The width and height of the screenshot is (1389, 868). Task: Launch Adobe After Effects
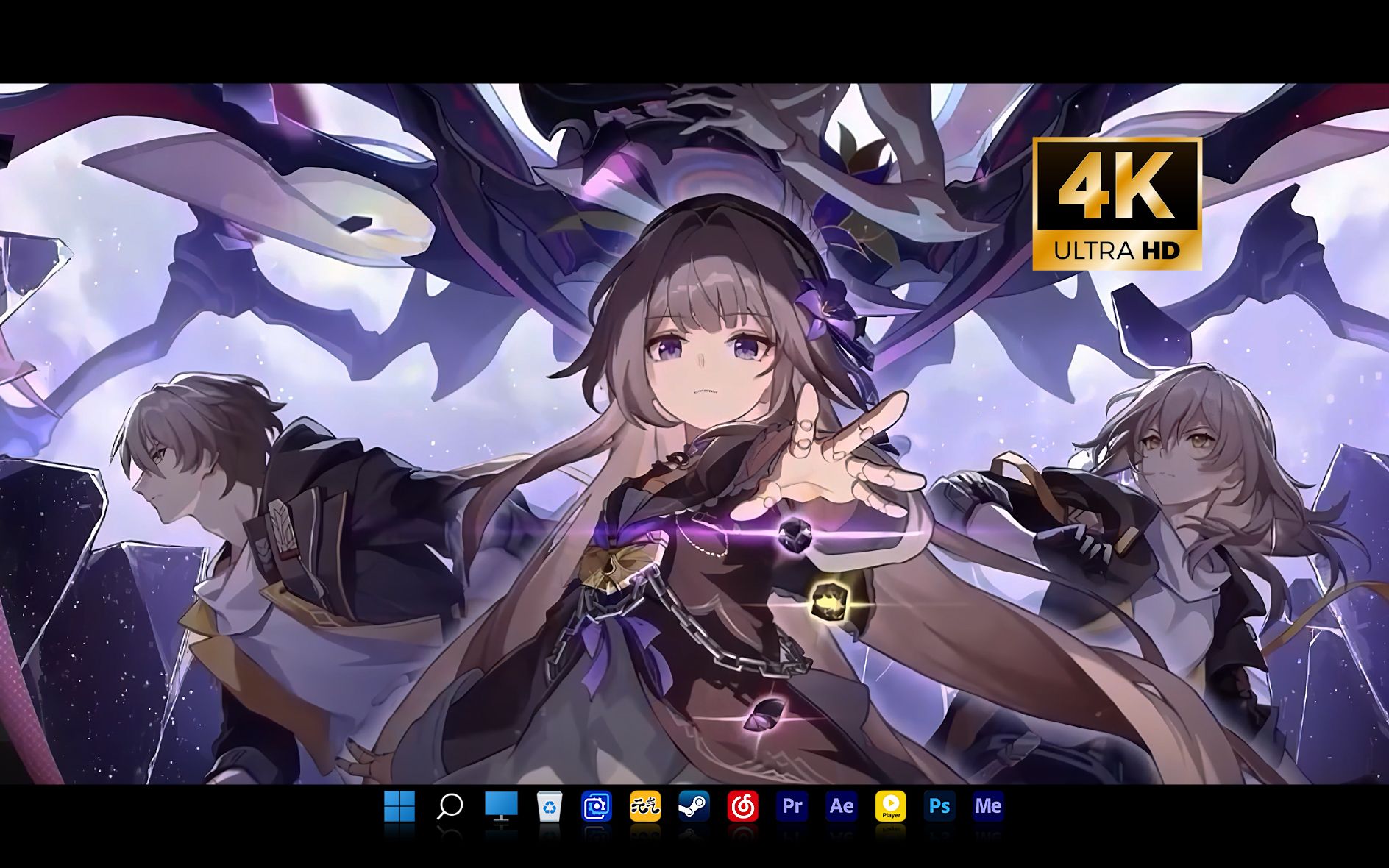pyautogui.click(x=841, y=806)
